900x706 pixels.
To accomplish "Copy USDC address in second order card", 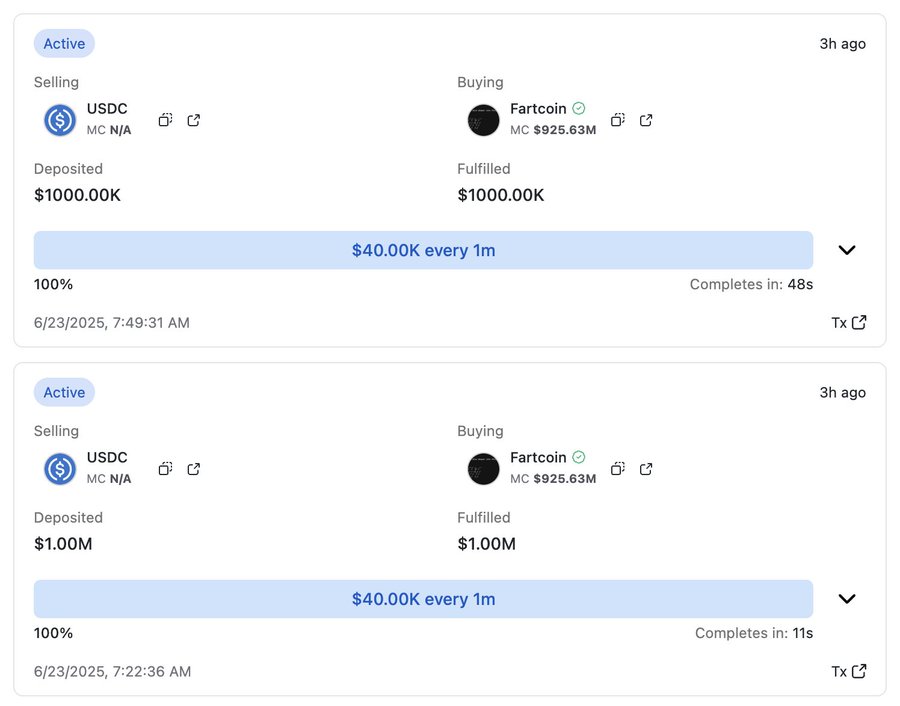I will pos(166,469).
